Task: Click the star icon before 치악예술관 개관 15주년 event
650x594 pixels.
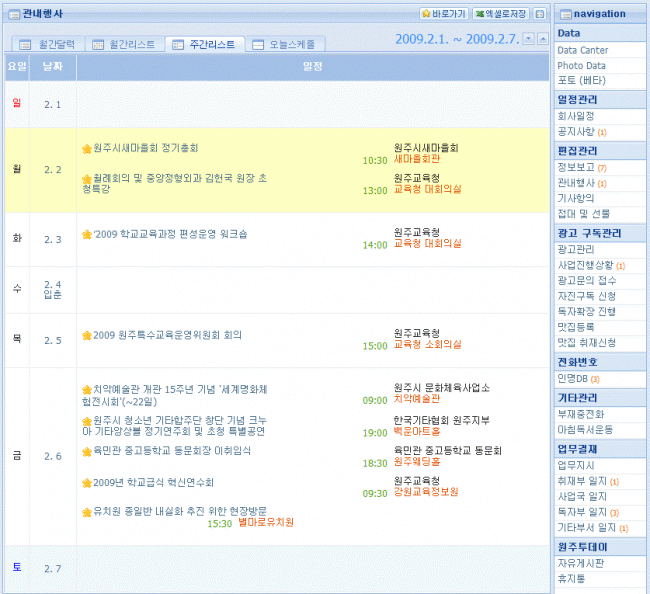Action: 86,389
